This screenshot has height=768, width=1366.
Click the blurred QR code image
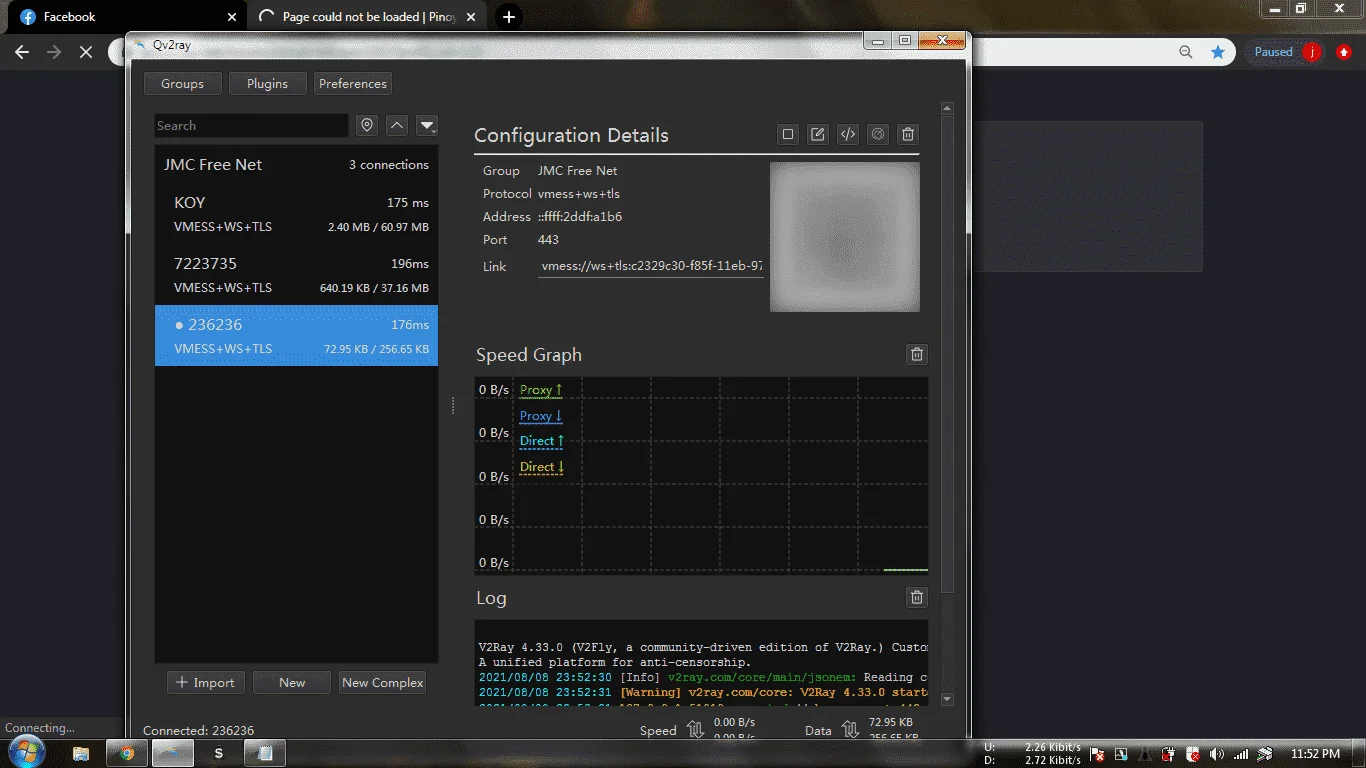pyautogui.click(x=845, y=237)
